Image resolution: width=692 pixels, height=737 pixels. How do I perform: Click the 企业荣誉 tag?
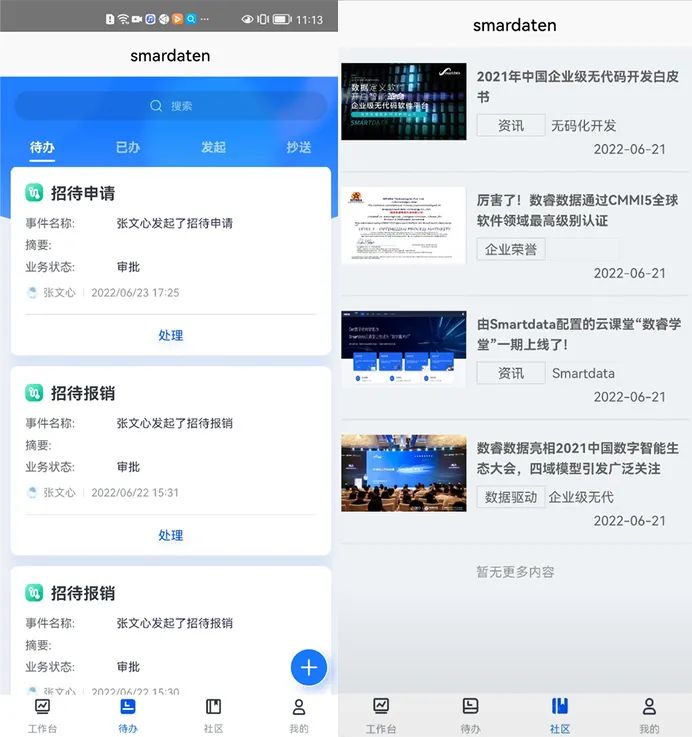[511, 249]
